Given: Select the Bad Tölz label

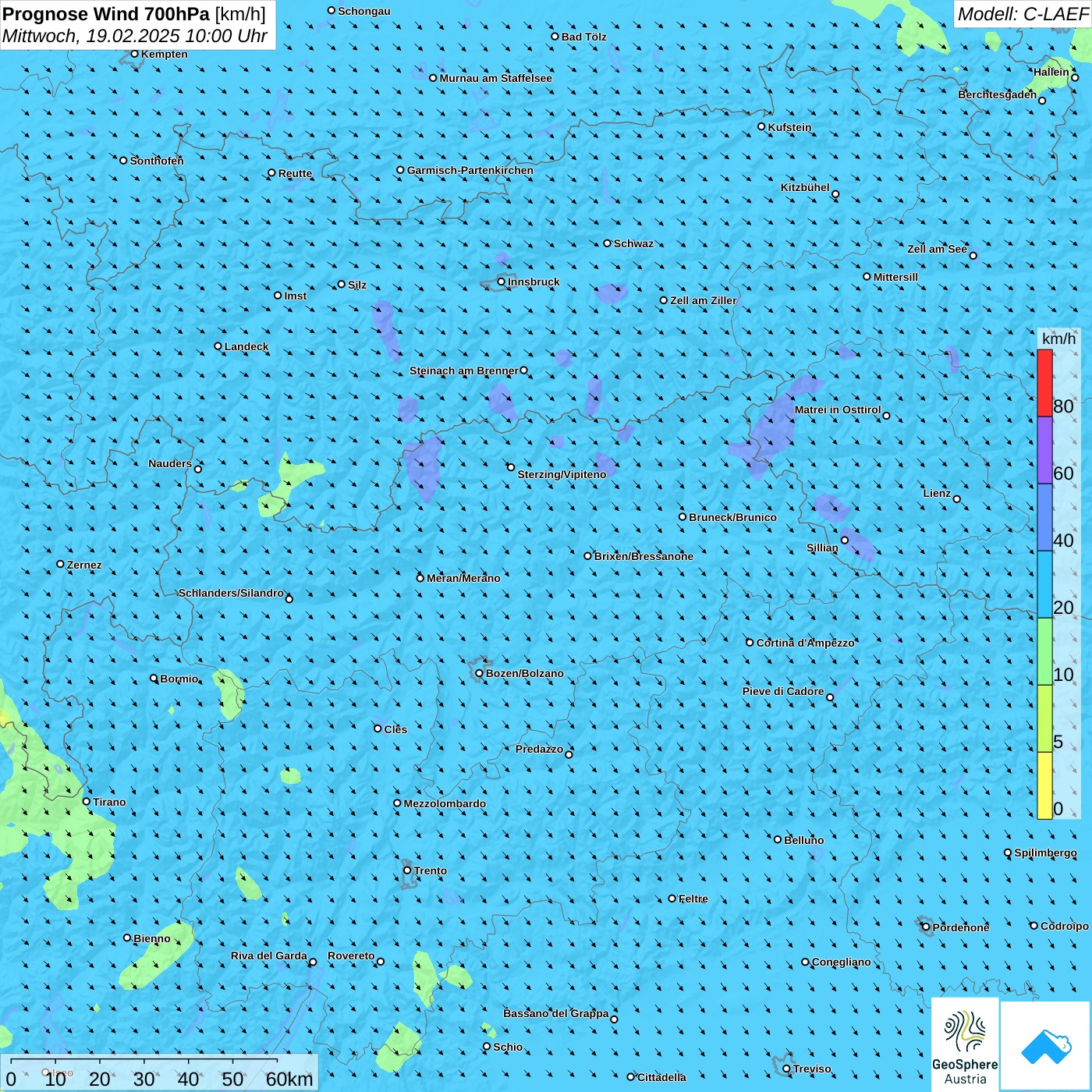Looking at the screenshot, I should click(583, 37).
